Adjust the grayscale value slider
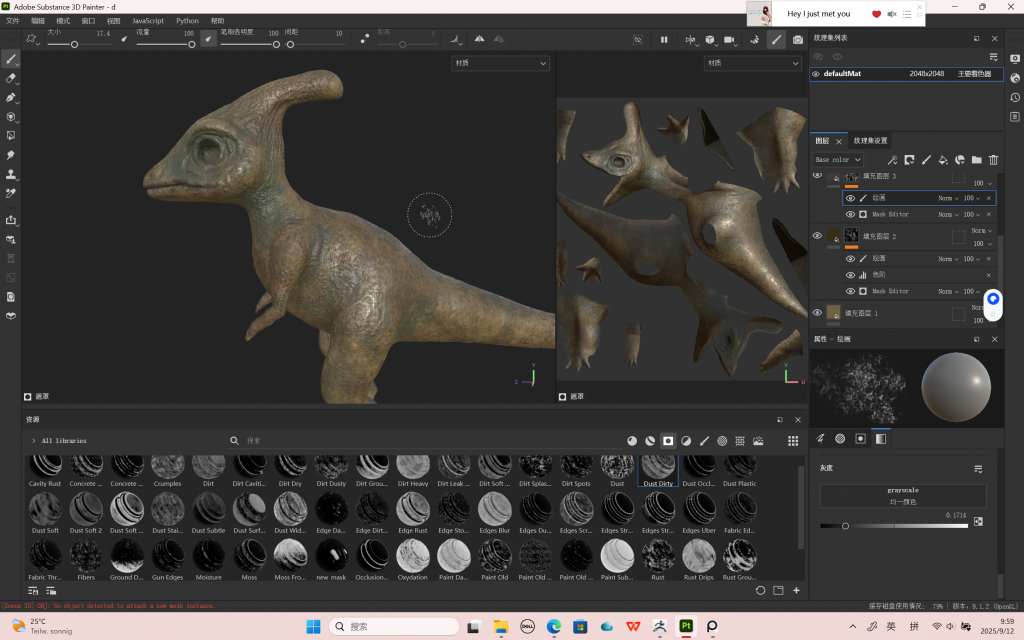 click(846, 526)
